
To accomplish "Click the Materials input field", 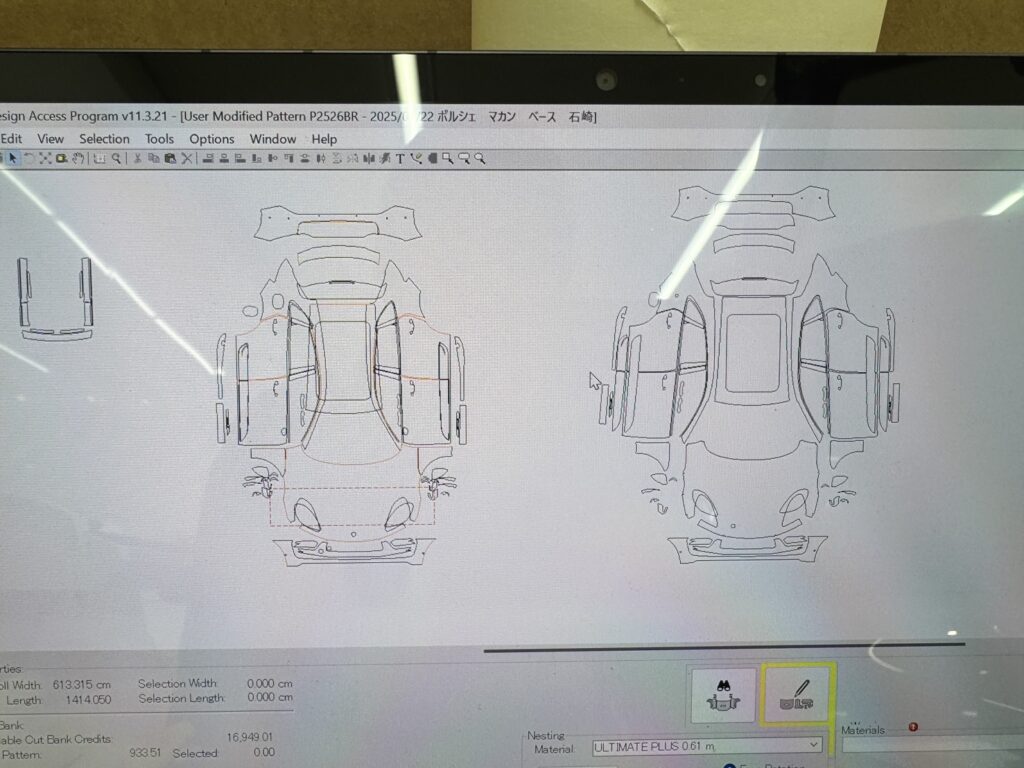I will 933,745.
